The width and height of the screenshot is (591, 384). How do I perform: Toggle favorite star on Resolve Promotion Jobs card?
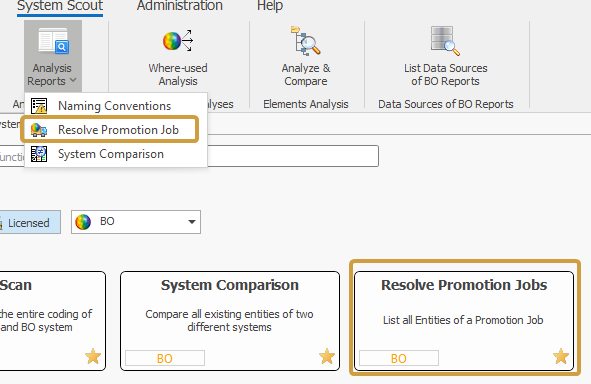561,356
